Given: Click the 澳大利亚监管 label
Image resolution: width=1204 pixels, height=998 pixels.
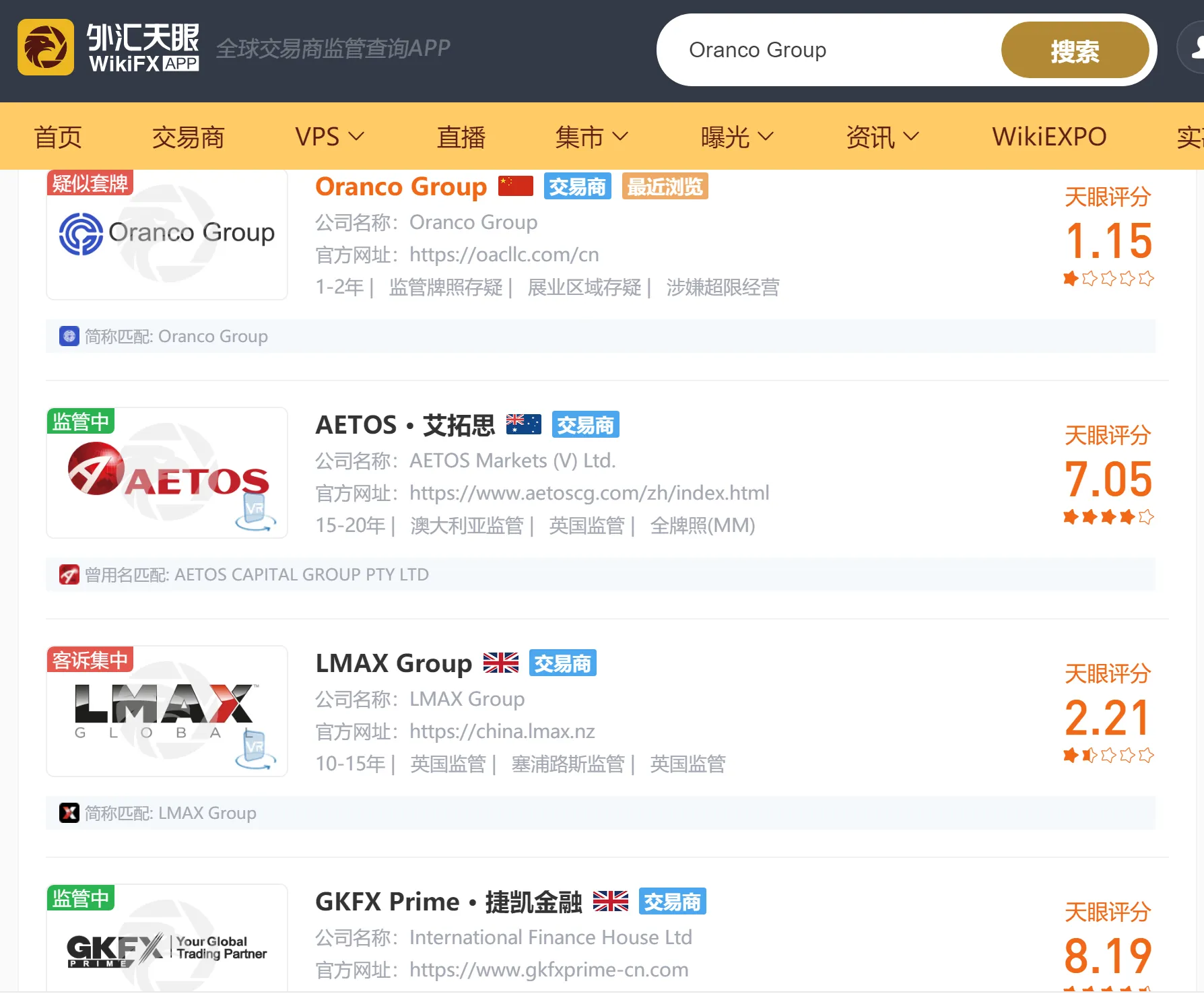Looking at the screenshot, I should (x=467, y=526).
